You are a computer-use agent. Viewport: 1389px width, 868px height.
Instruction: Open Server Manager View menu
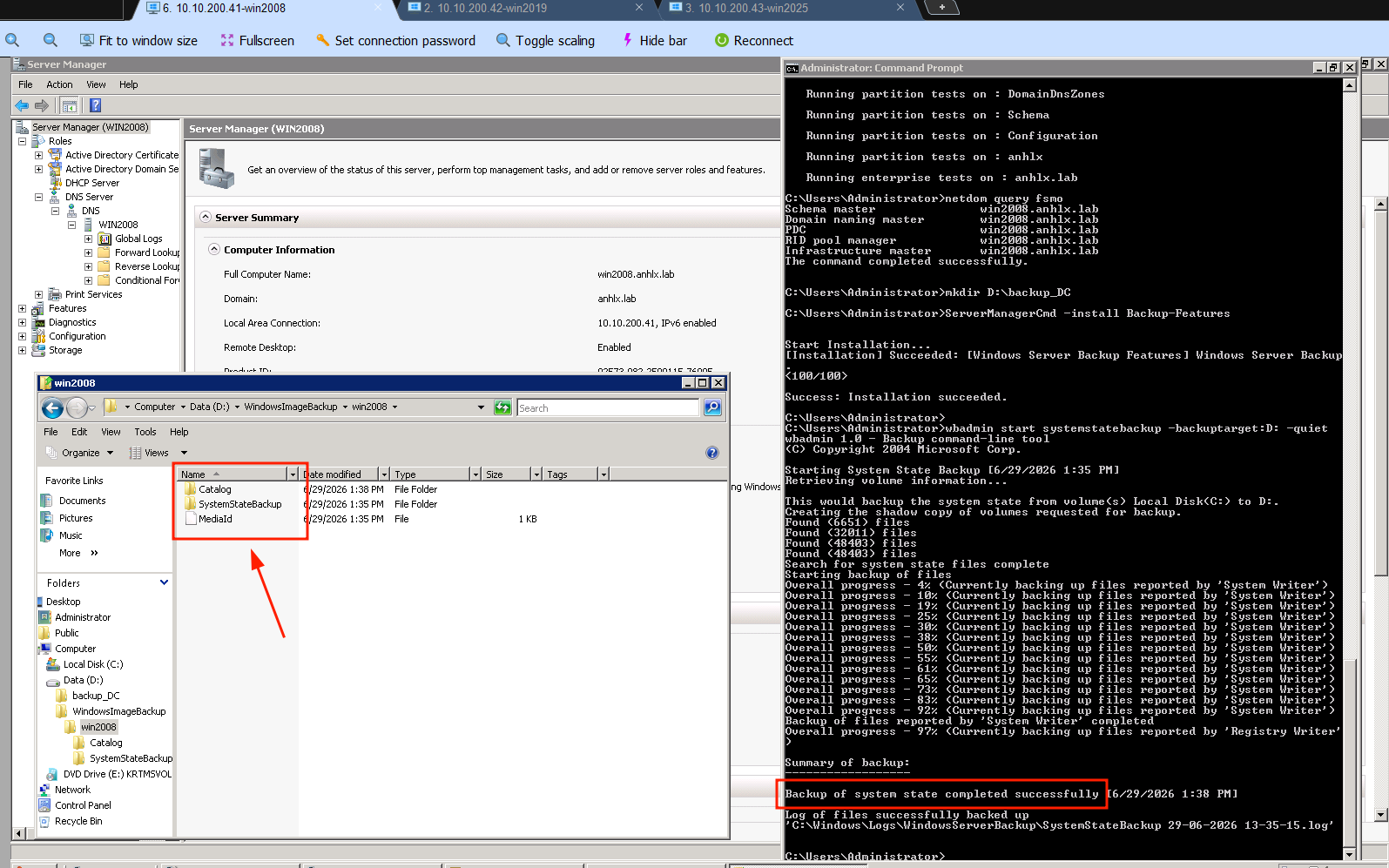coord(96,84)
